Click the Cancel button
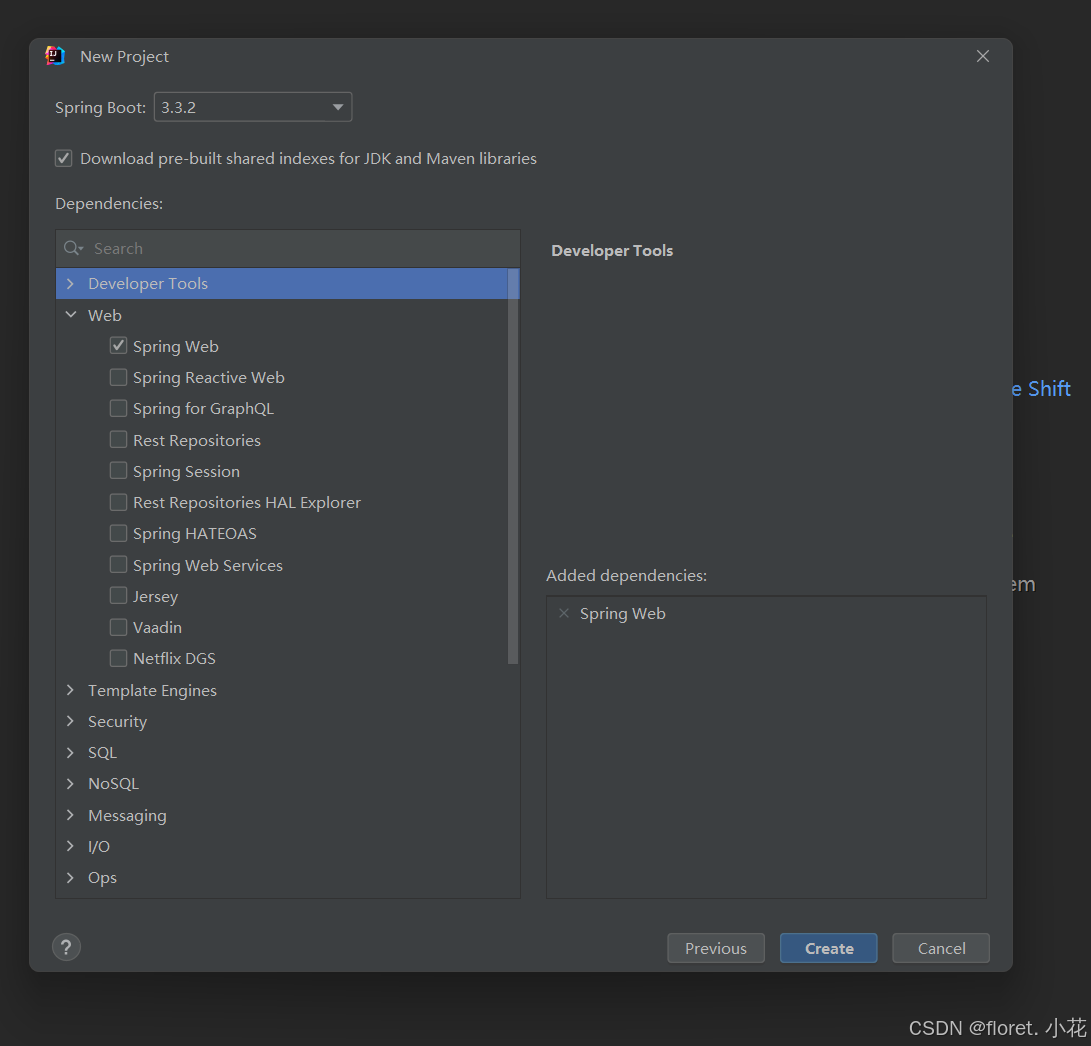The image size is (1091, 1046). [x=941, y=948]
